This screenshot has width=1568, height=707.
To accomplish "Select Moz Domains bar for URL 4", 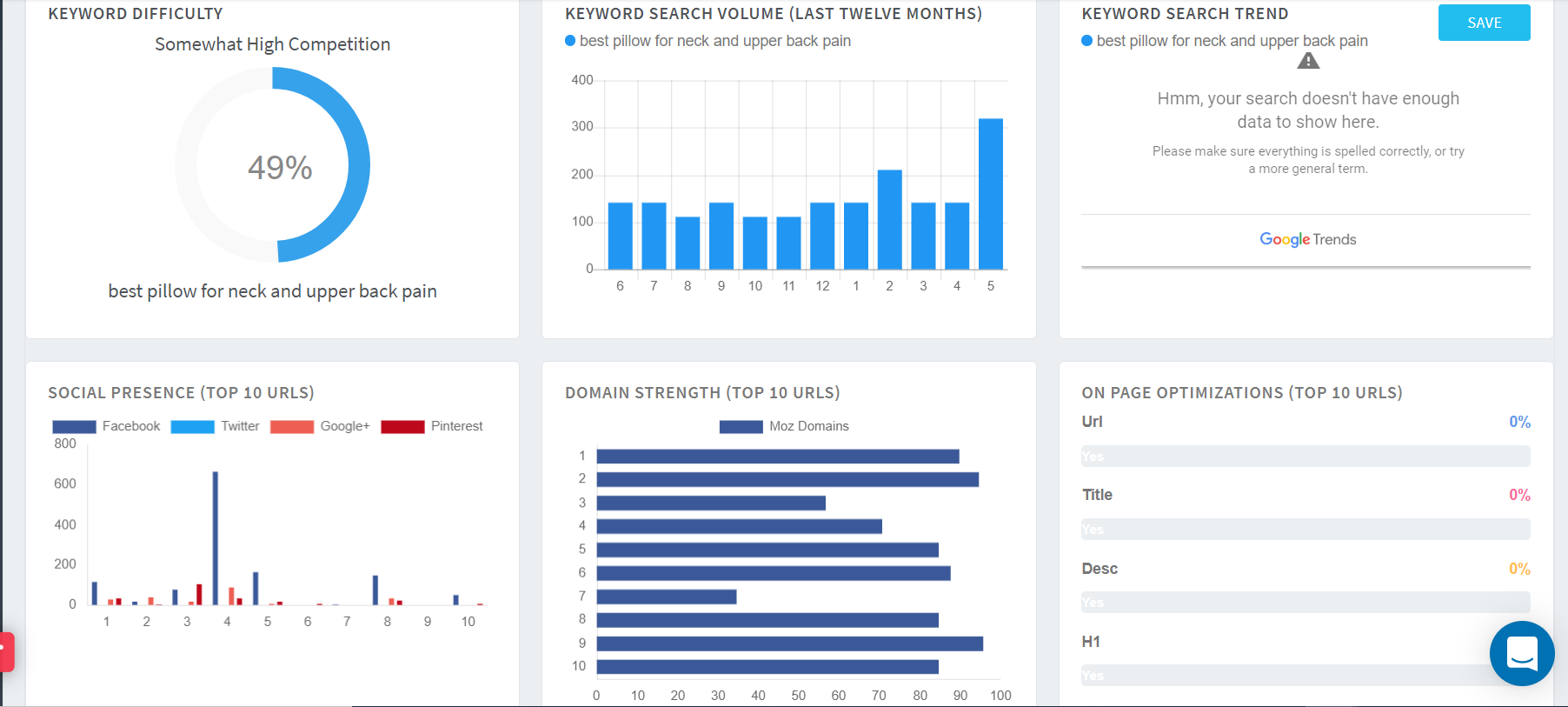I will coord(740,526).
